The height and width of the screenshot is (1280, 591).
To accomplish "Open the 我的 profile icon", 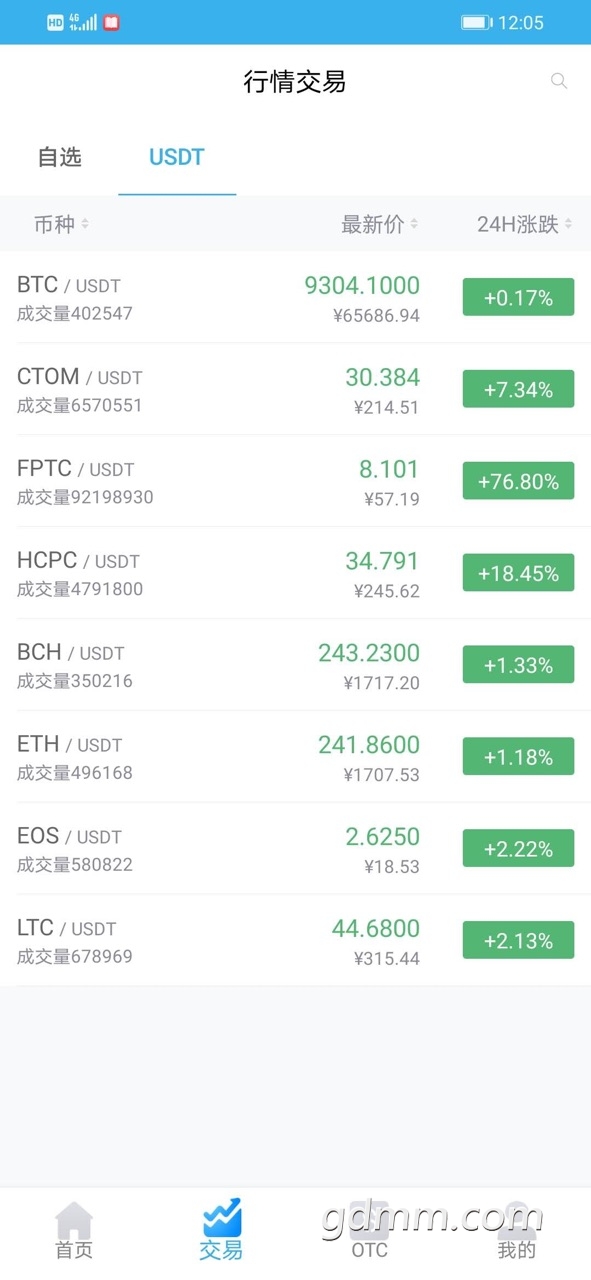I will tap(517, 1219).
